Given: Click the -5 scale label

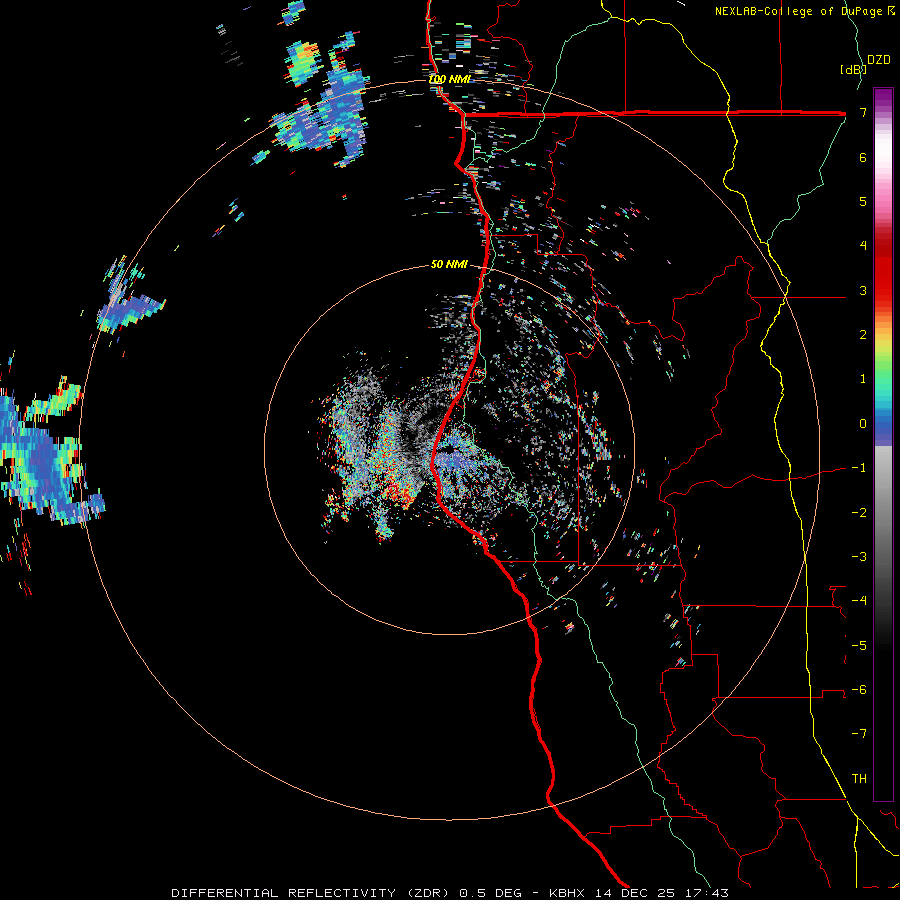Looking at the screenshot, I should [859, 646].
